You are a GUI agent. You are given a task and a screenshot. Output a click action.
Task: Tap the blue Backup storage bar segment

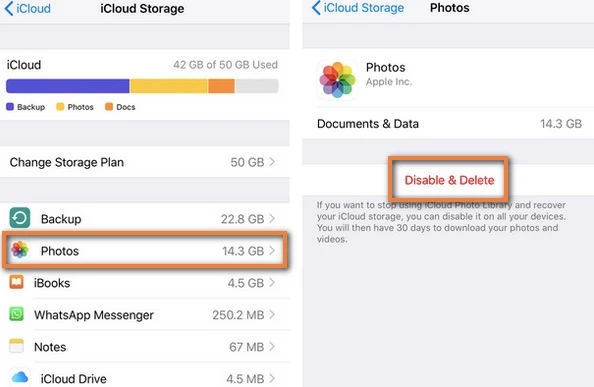(68, 86)
